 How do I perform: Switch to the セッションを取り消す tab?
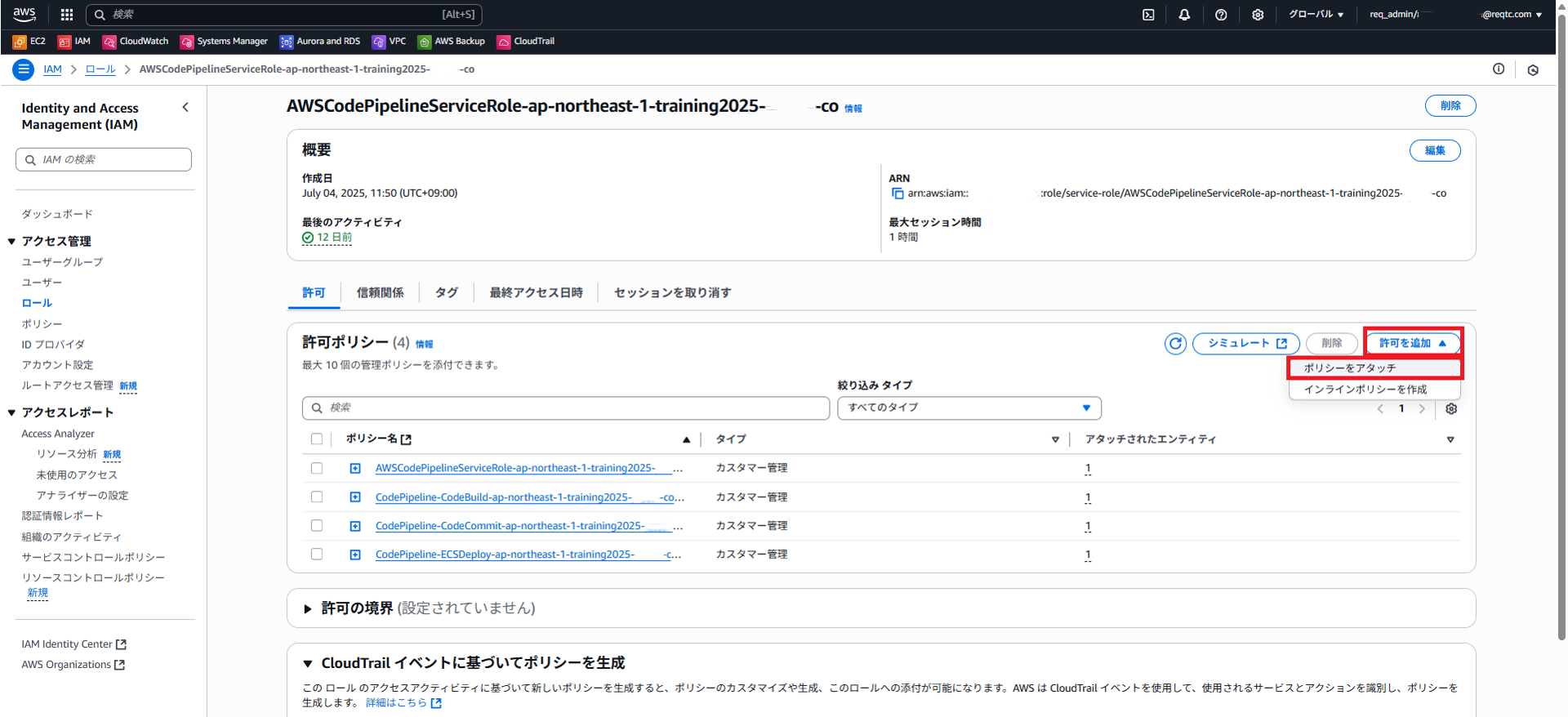coord(673,293)
